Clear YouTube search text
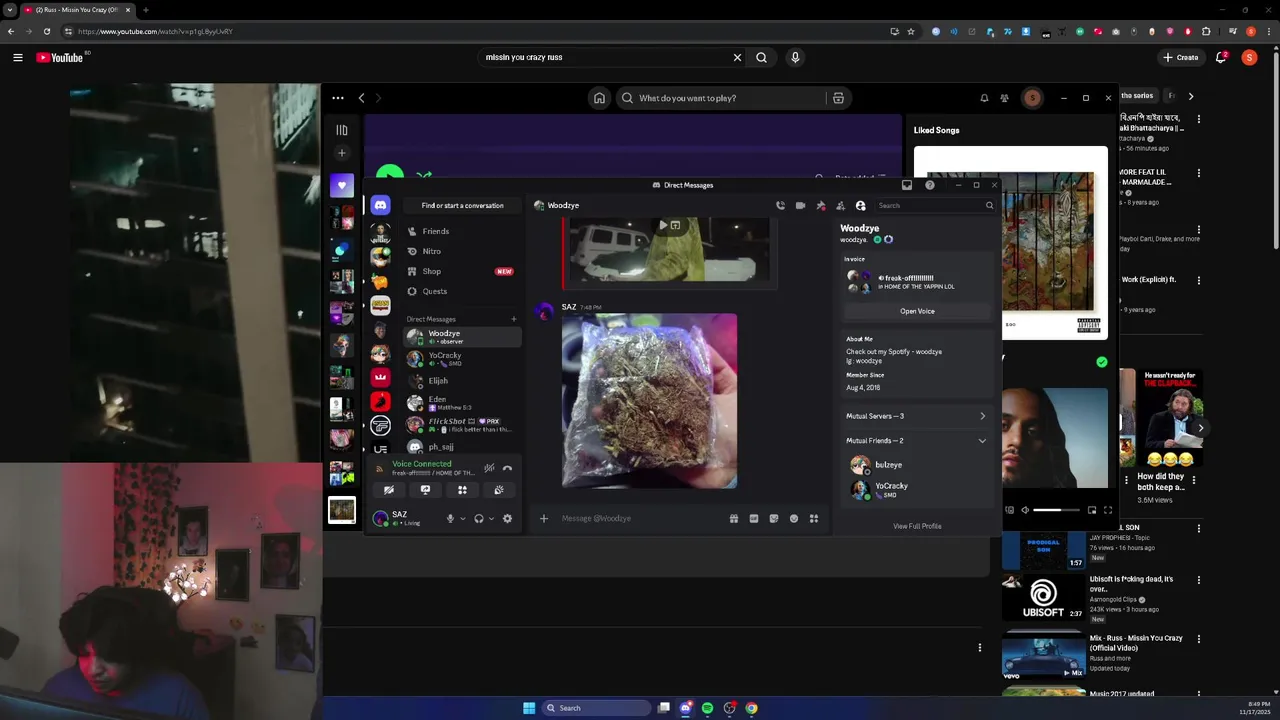This screenshot has height=720, width=1280. 737,57
